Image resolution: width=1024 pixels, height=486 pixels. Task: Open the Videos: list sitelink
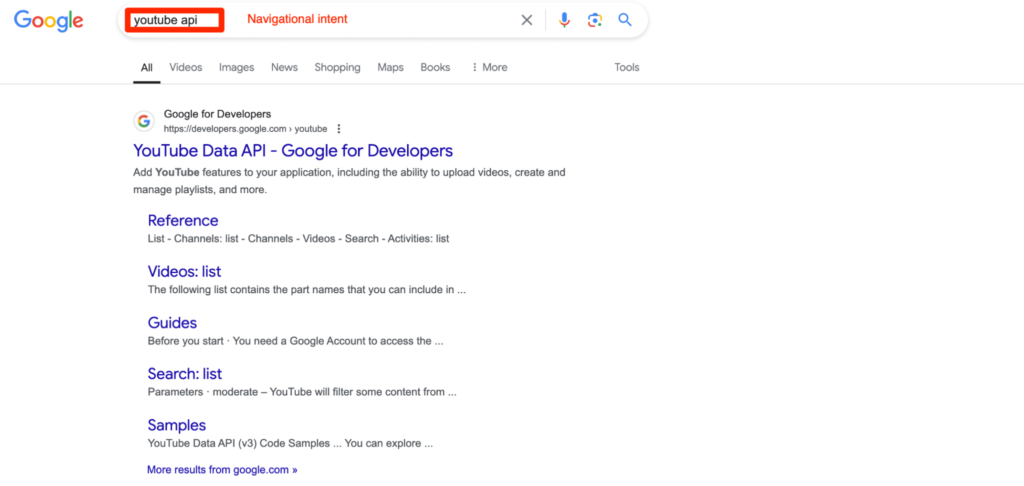pos(184,271)
